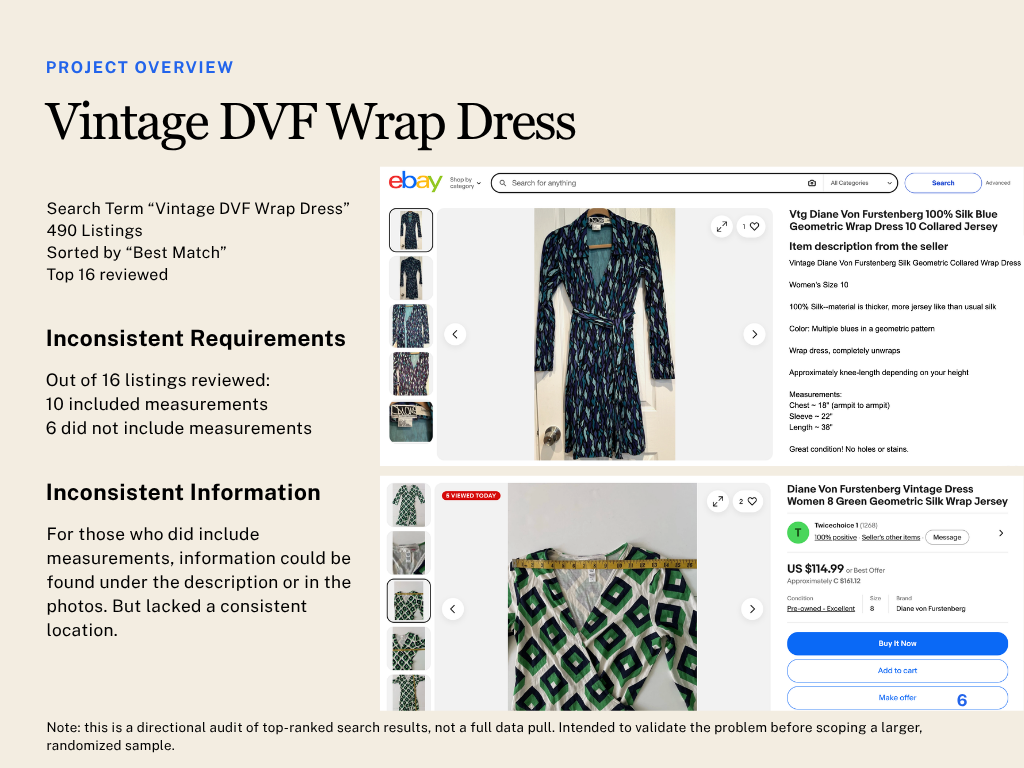The image size is (1024, 768).
Task: Open the Shop by category dropdown
Action: 465,183
